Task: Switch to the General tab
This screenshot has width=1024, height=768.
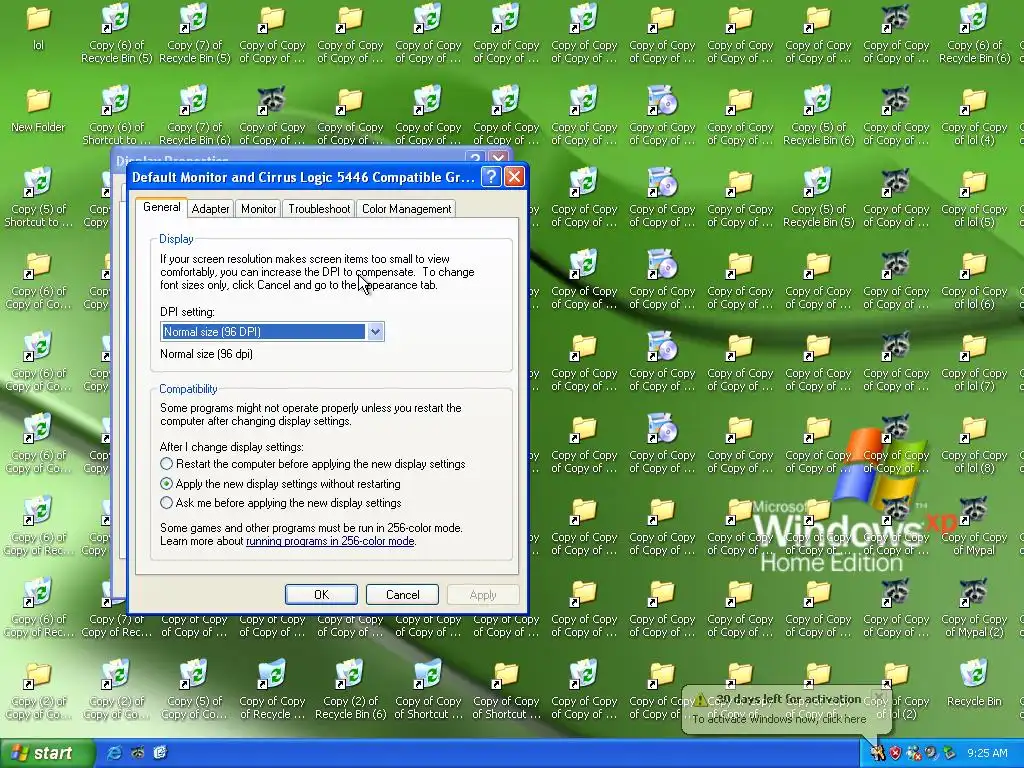Action: [x=161, y=207]
